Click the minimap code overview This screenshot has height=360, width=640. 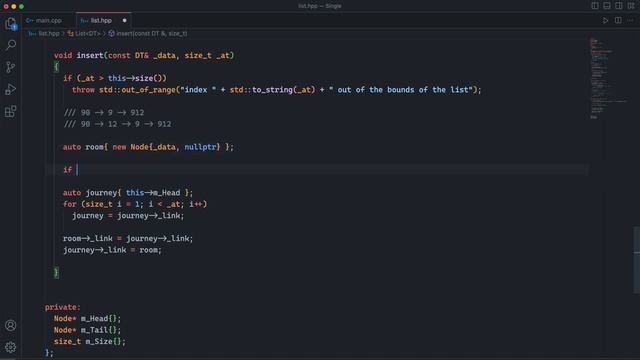click(608, 78)
